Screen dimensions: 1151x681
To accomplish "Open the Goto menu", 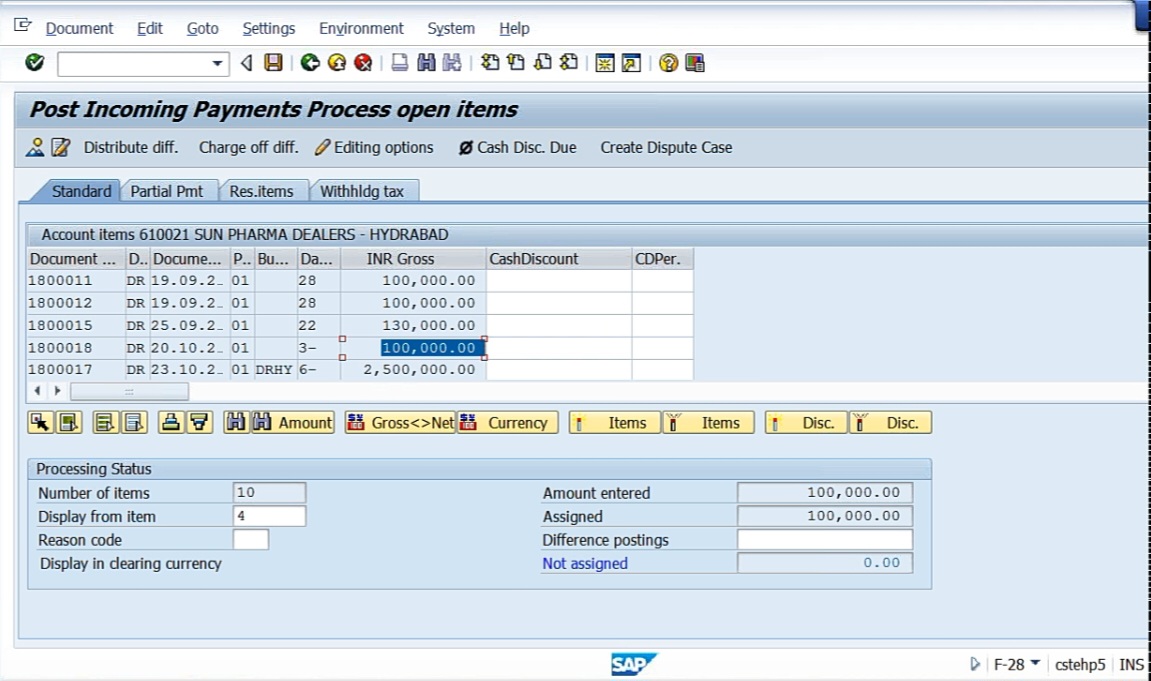I will click(203, 29).
